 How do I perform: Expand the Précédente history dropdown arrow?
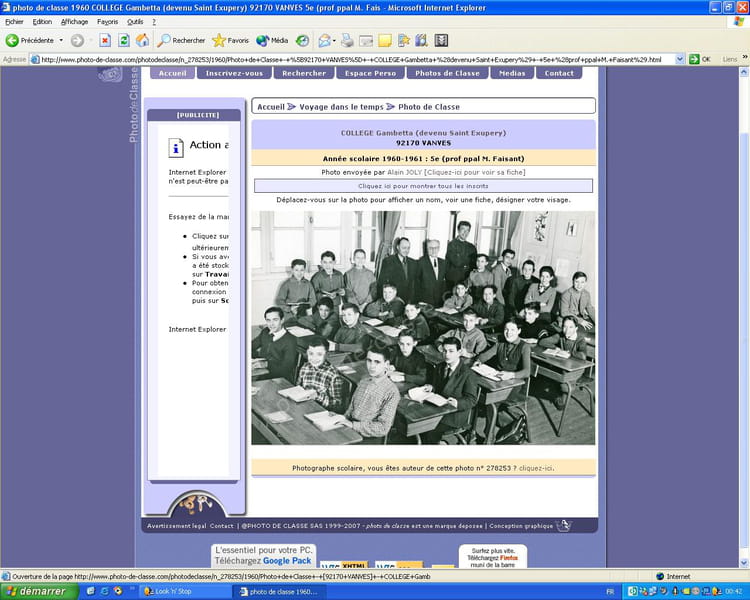[61, 41]
